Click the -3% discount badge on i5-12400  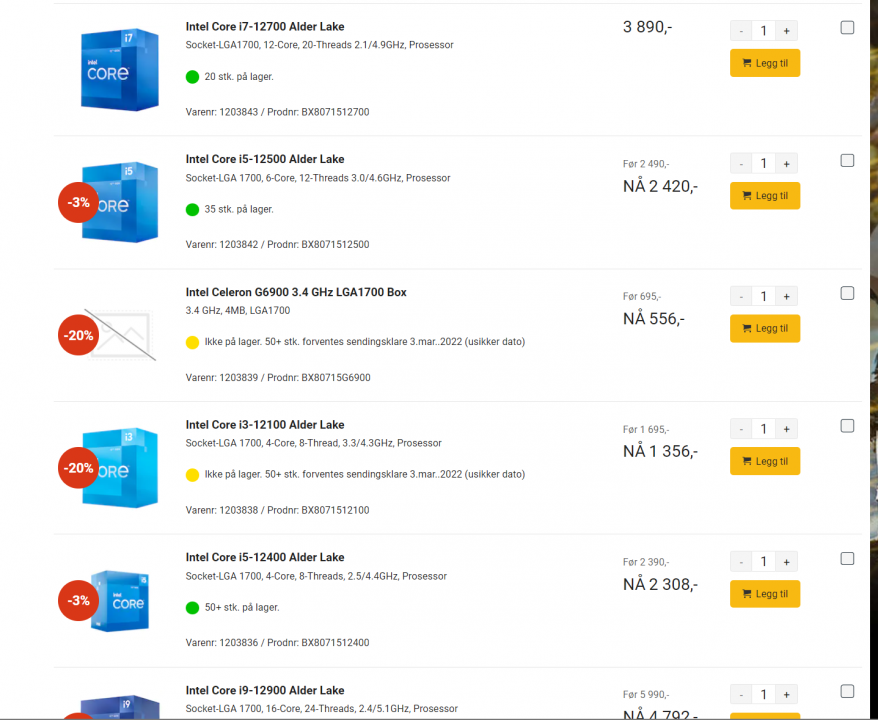(x=78, y=600)
